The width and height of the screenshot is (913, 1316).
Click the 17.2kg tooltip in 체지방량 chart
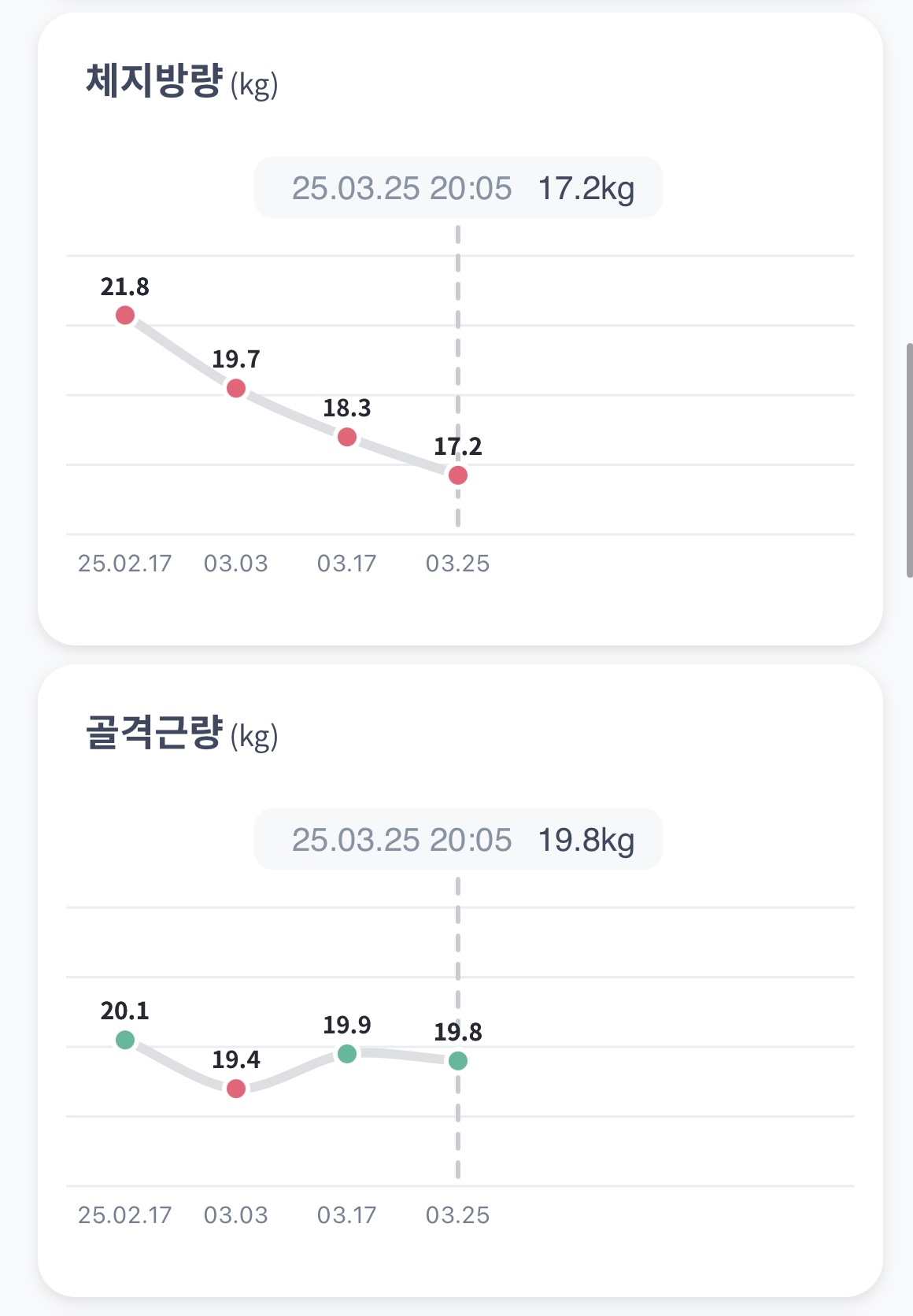458,188
